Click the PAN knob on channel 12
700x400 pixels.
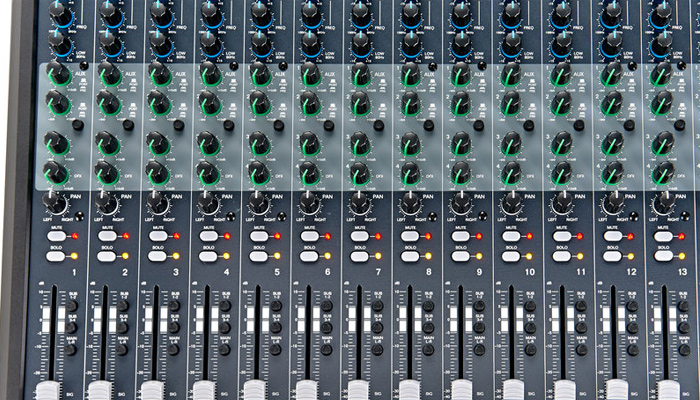point(613,203)
